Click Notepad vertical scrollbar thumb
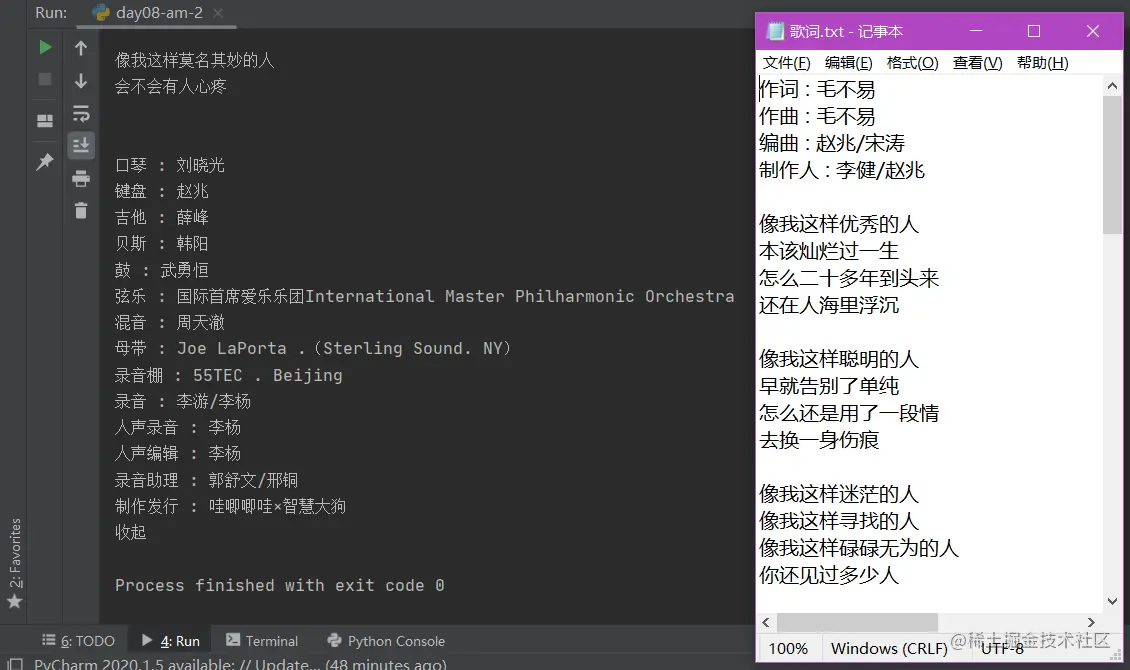 click(1112, 165)
